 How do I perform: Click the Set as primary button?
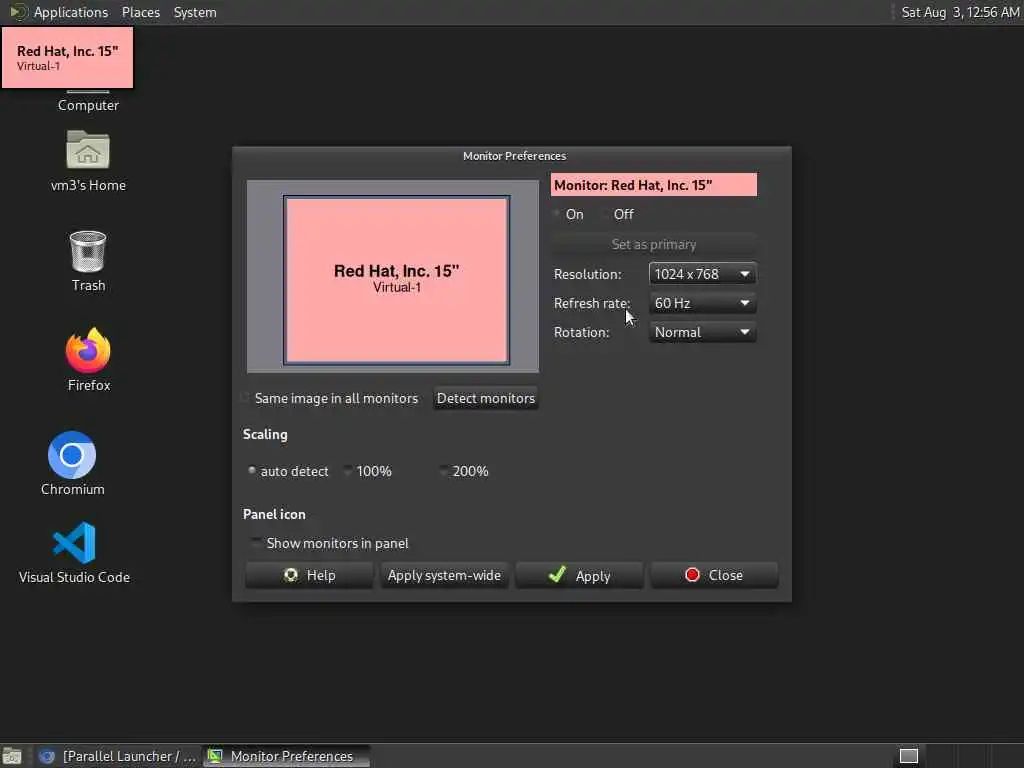[654, 244]
